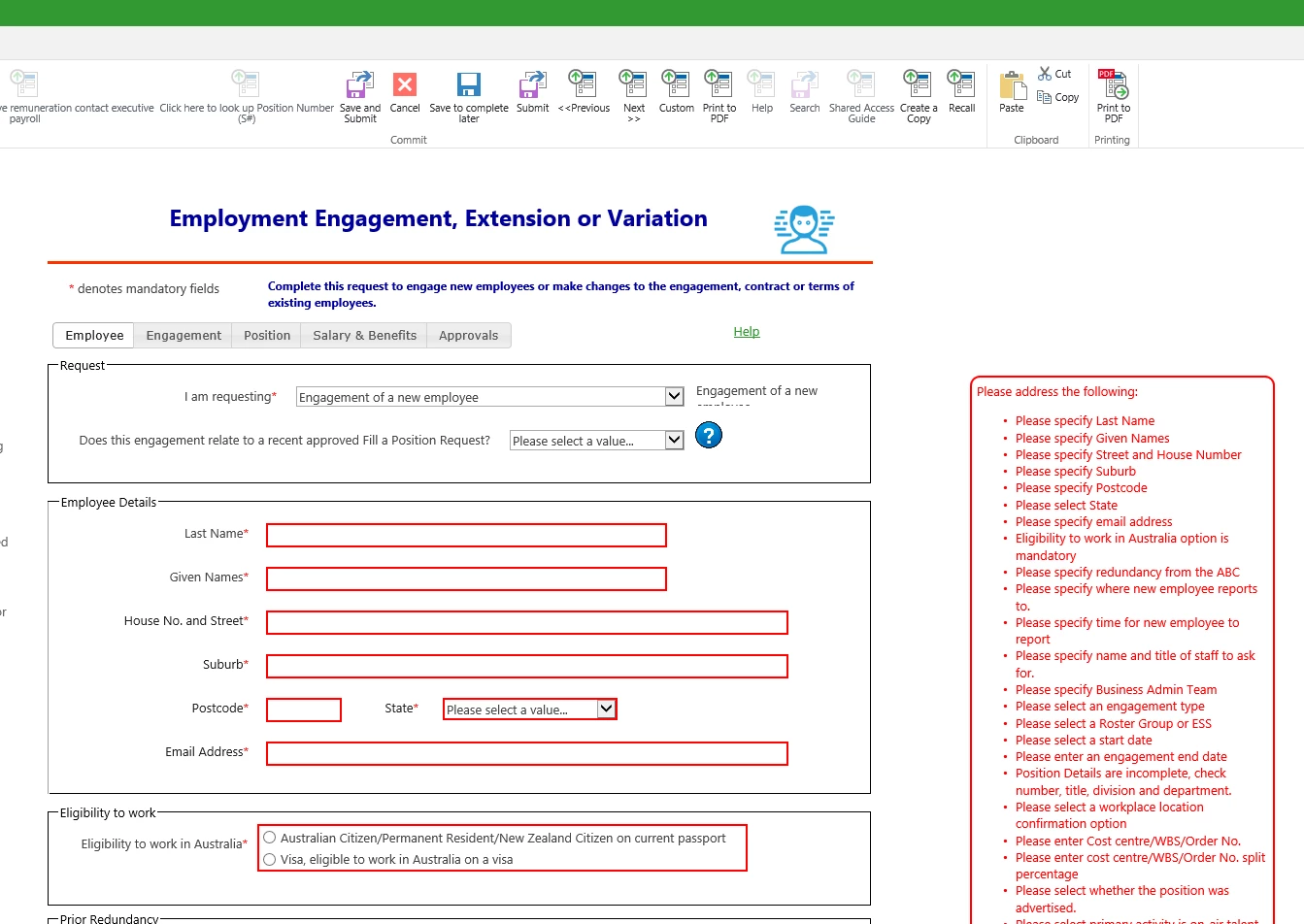
Task: Open the Shared Access Guide icon
Action: [861, 84]
